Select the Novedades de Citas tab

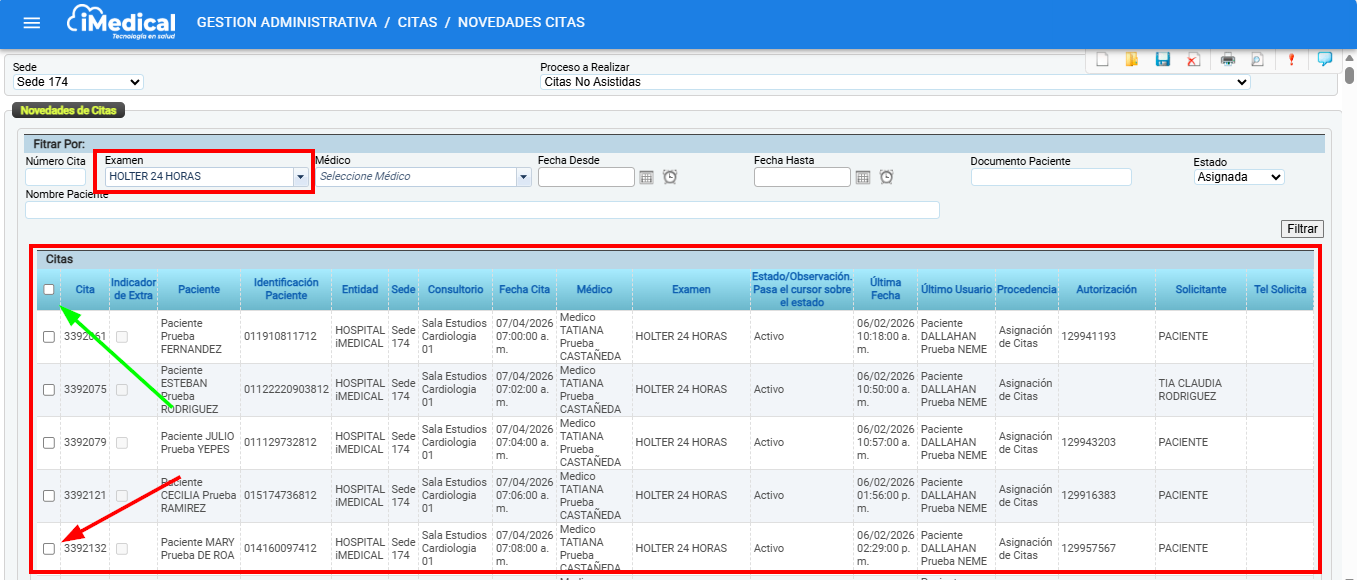click(x=68, y=110)
